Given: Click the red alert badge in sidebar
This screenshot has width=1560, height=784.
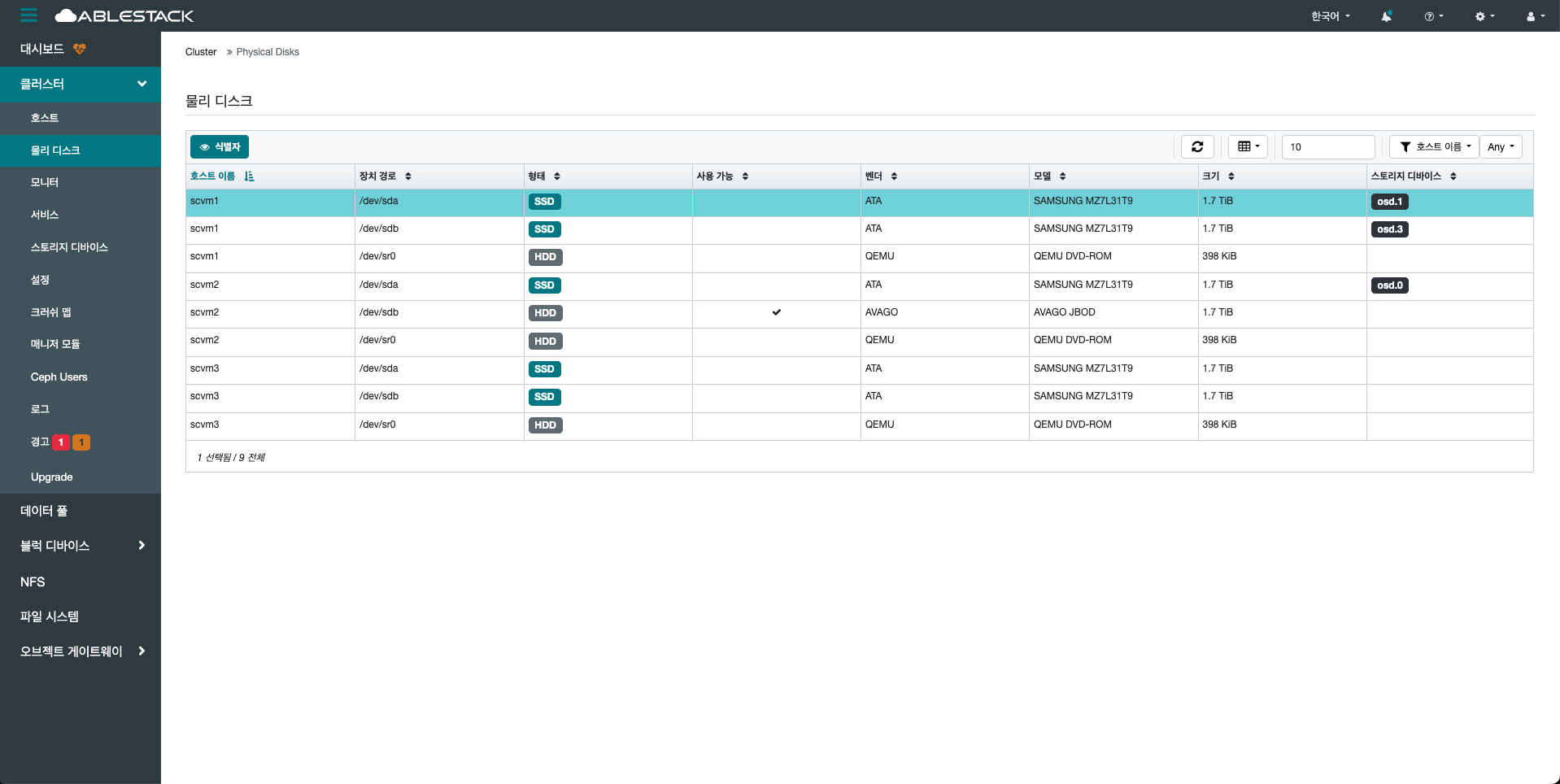Looking at the screenshot, I should point(61,442).
